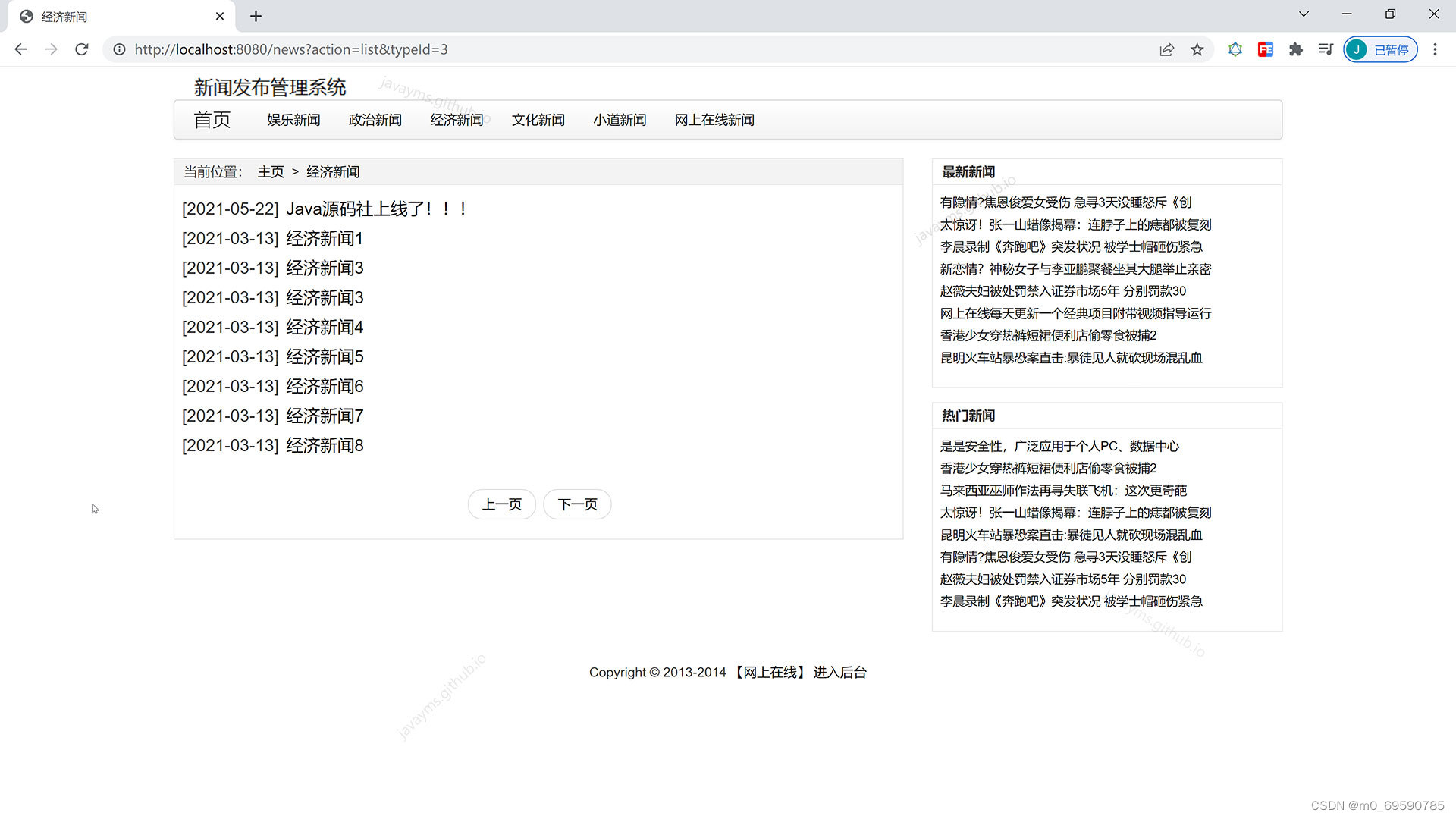Open 政治新闻 category in navigation

point(375,120)
